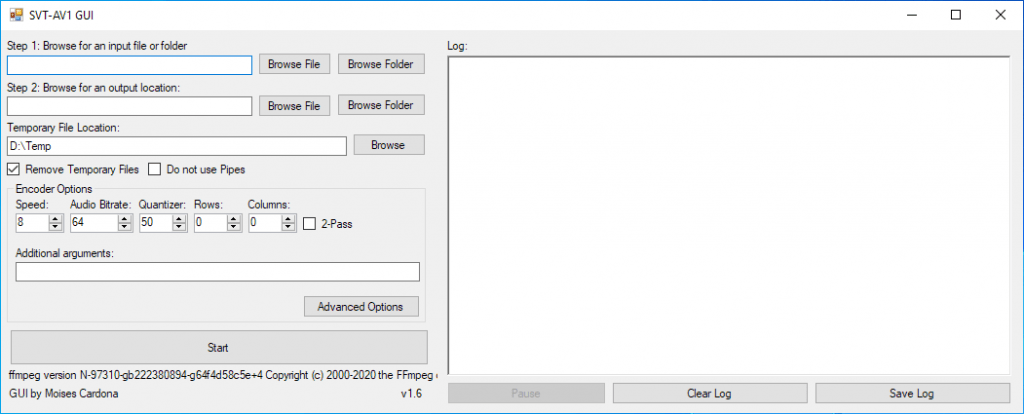1024x414 pixels.
Task: Decrease Rows value with down arrow
Action: (234, 227)
